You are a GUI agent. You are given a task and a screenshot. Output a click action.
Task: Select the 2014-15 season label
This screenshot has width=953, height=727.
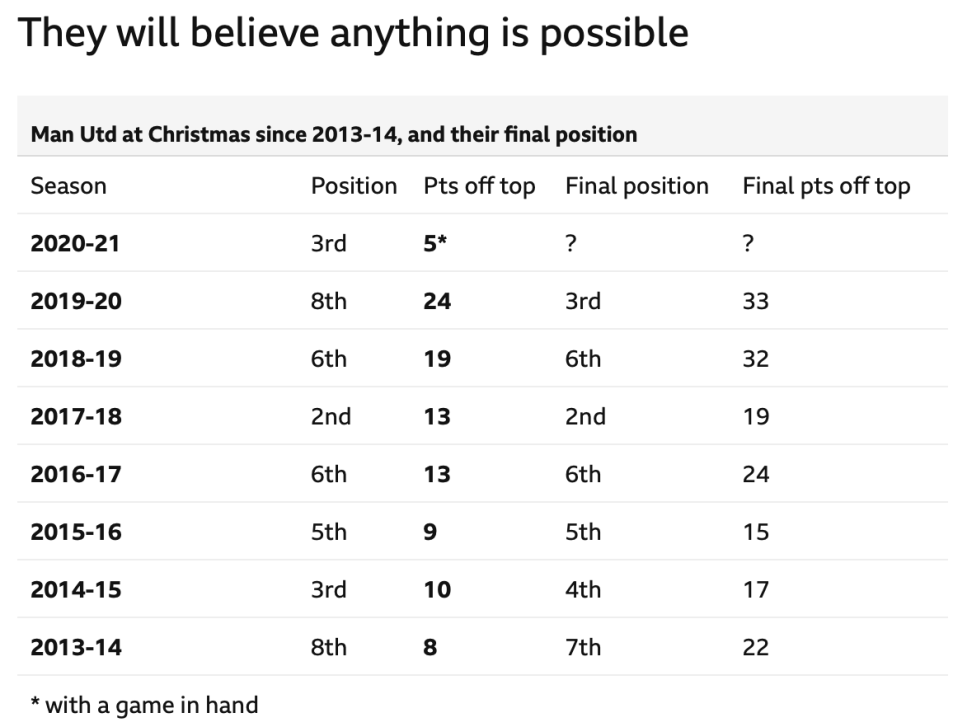[76, 590]
